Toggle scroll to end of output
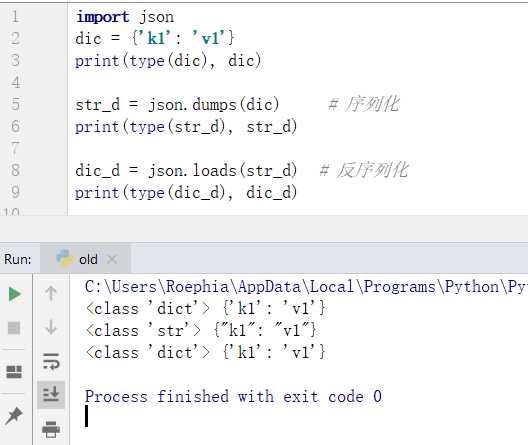Screen dimensions: 528x445 click(x=51, y=394)
